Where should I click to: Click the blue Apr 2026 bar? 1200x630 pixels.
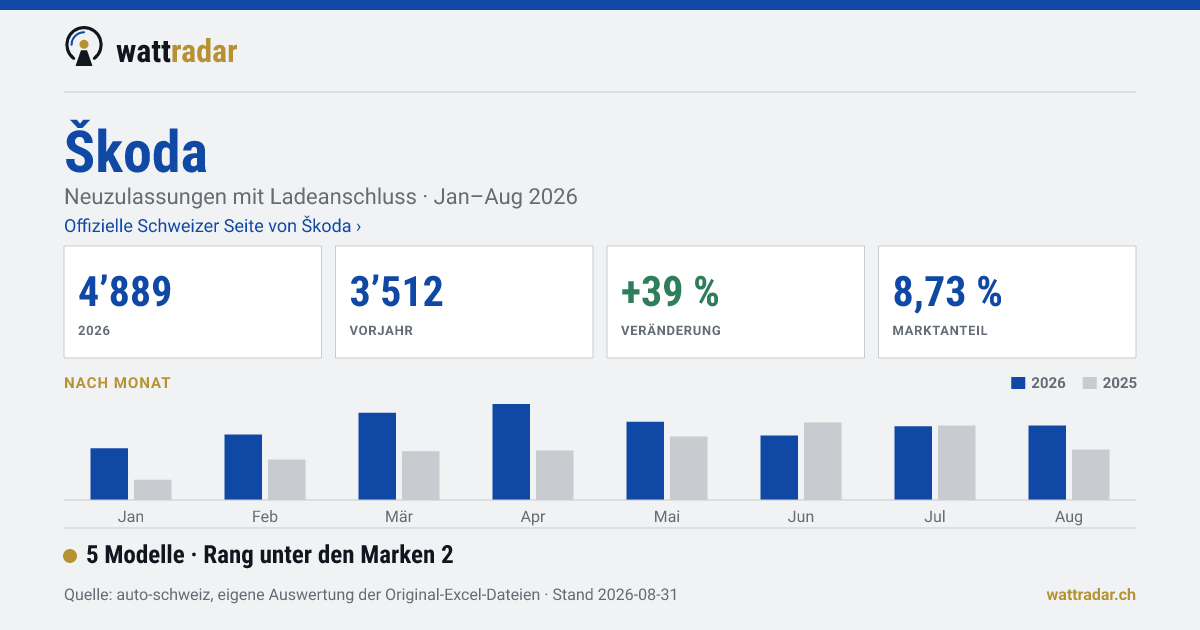tap(511, 452)
